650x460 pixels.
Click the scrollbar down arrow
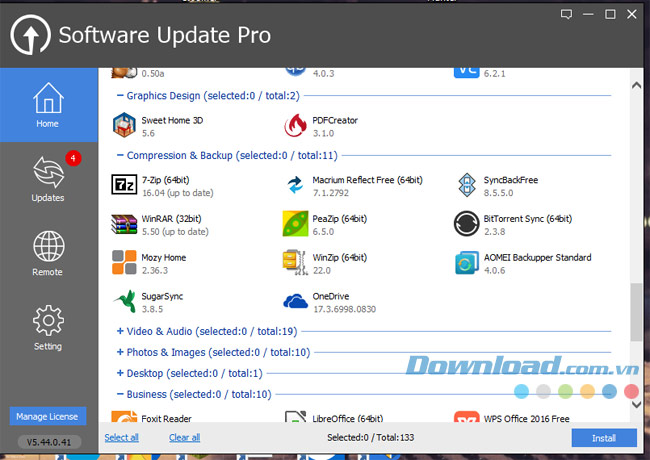[636, 404]
